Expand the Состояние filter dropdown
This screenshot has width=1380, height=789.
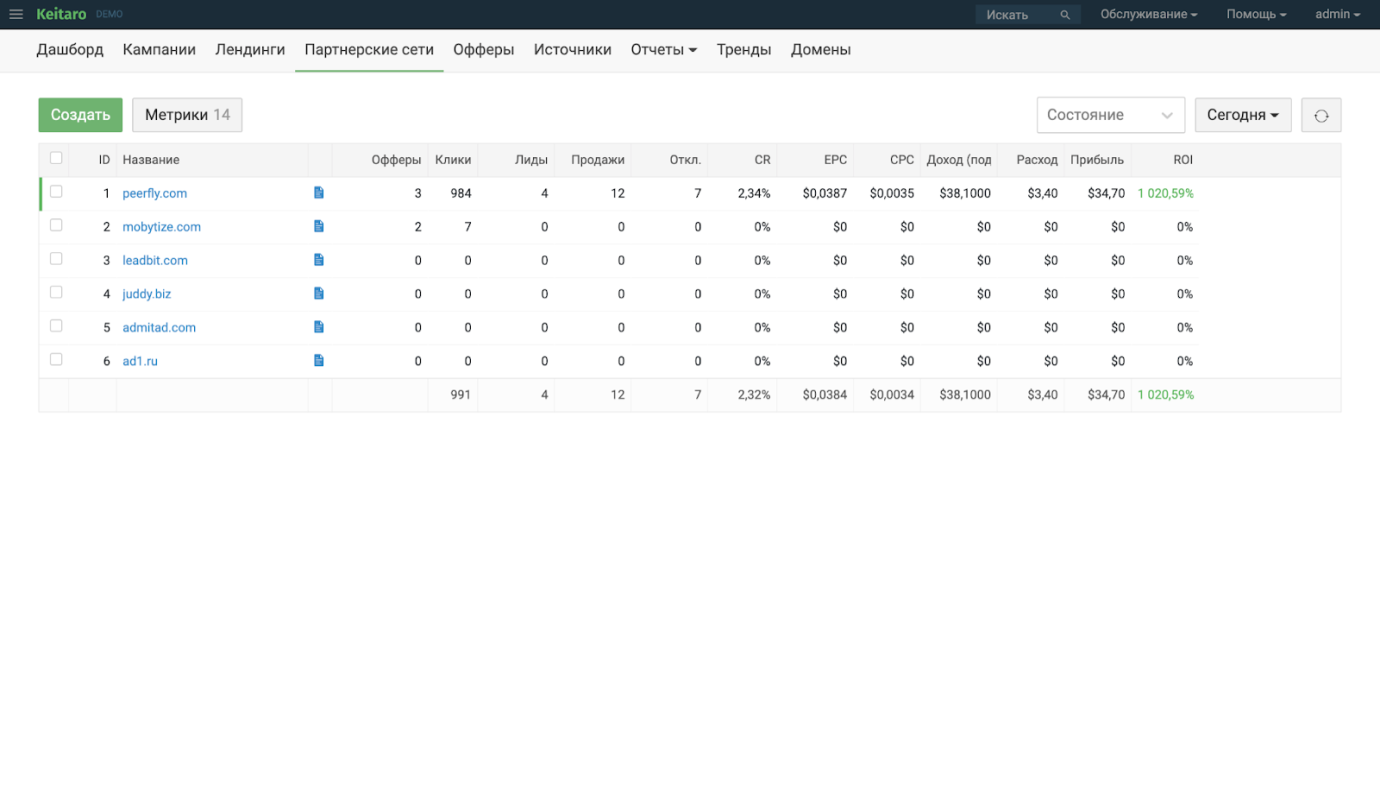click(x=1110, y=115)
